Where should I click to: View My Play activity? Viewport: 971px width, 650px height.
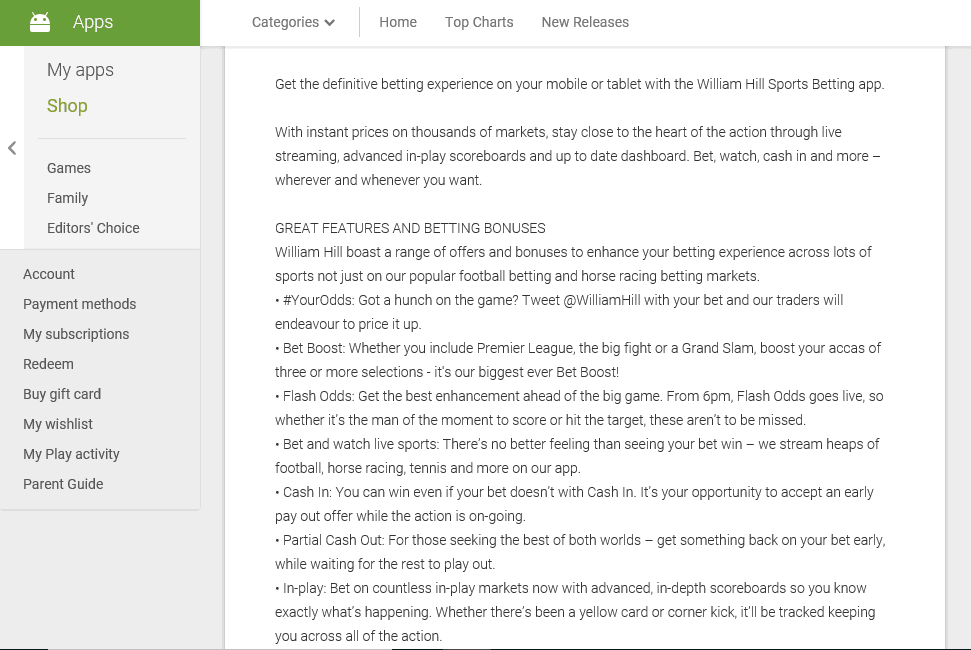tap(71, 454)
